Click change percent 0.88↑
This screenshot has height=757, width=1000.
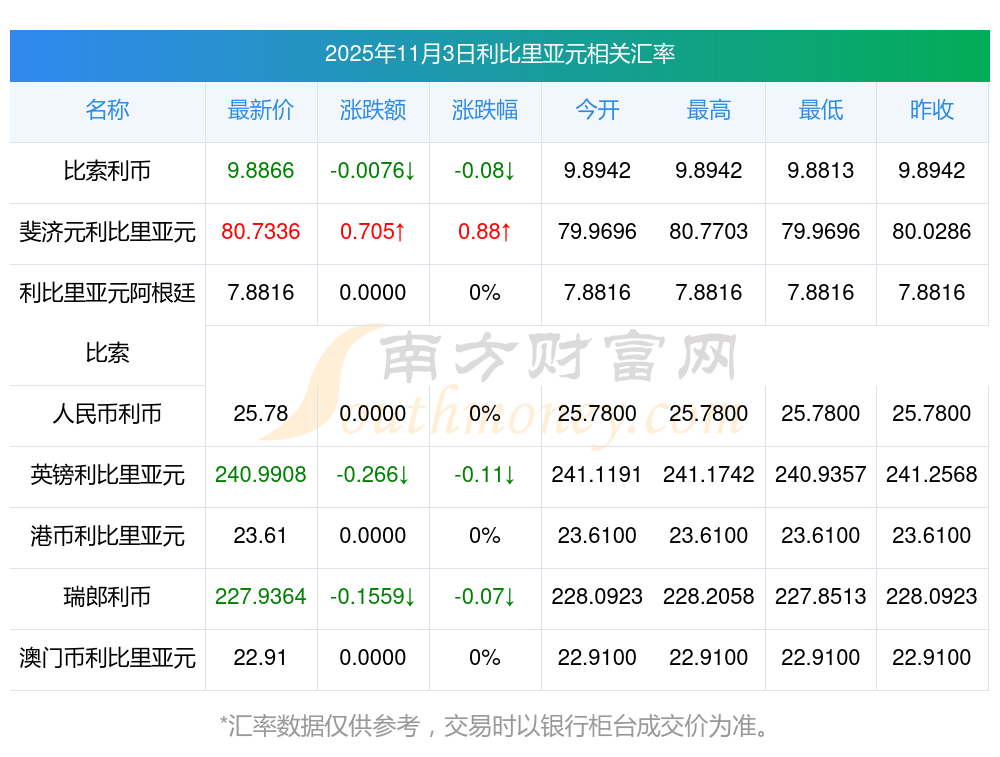point(485,232)
